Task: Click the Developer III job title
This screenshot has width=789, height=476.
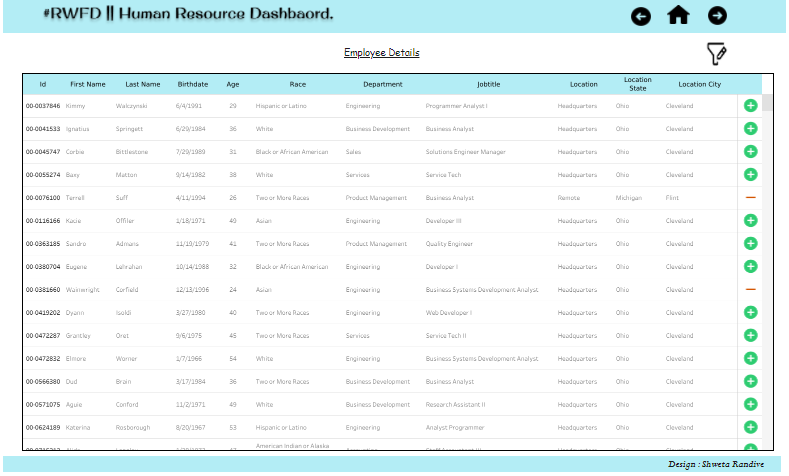Action: (443, 221)
